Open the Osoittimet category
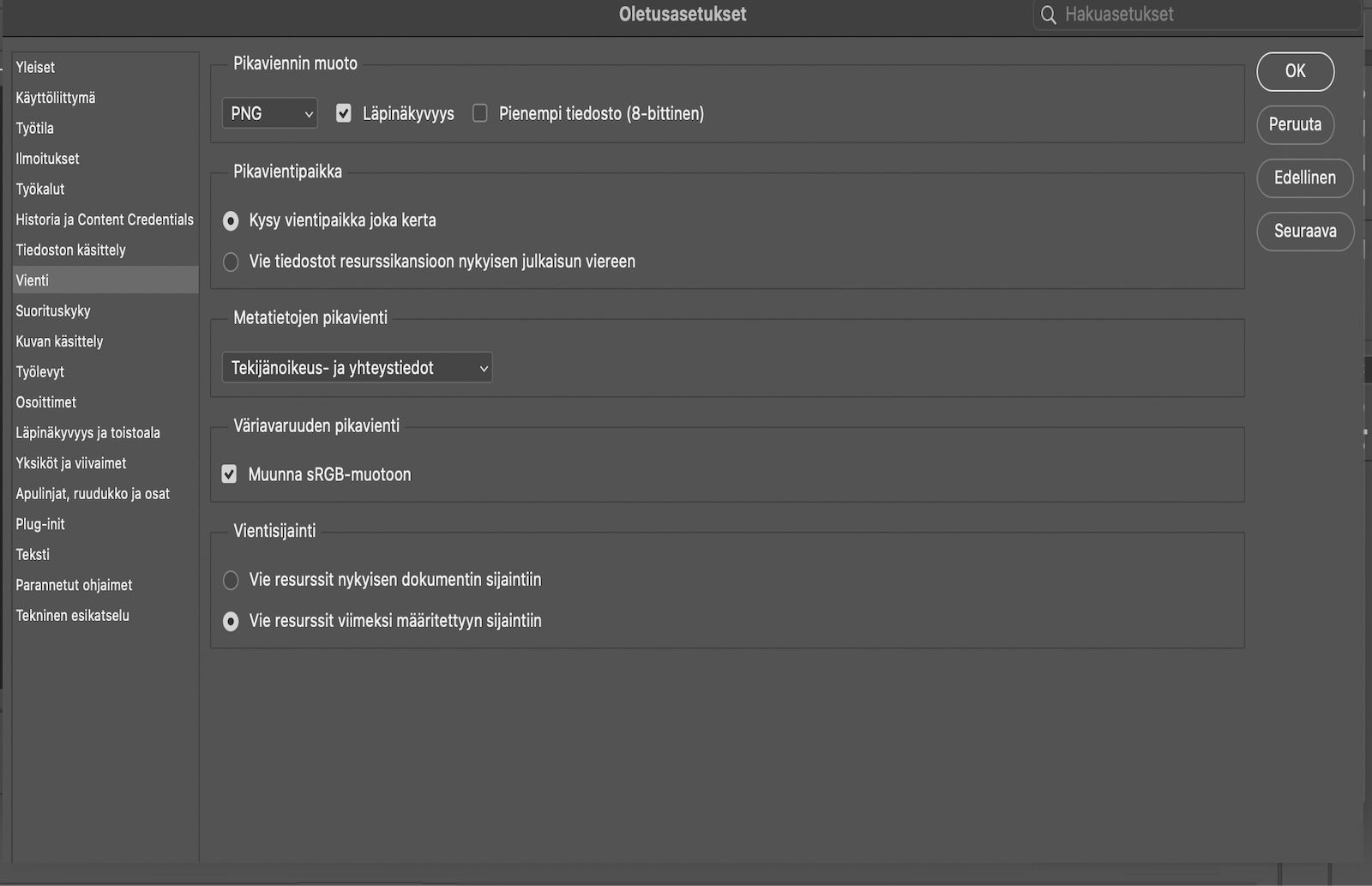The image size is (1372, 886). point(105,402)
